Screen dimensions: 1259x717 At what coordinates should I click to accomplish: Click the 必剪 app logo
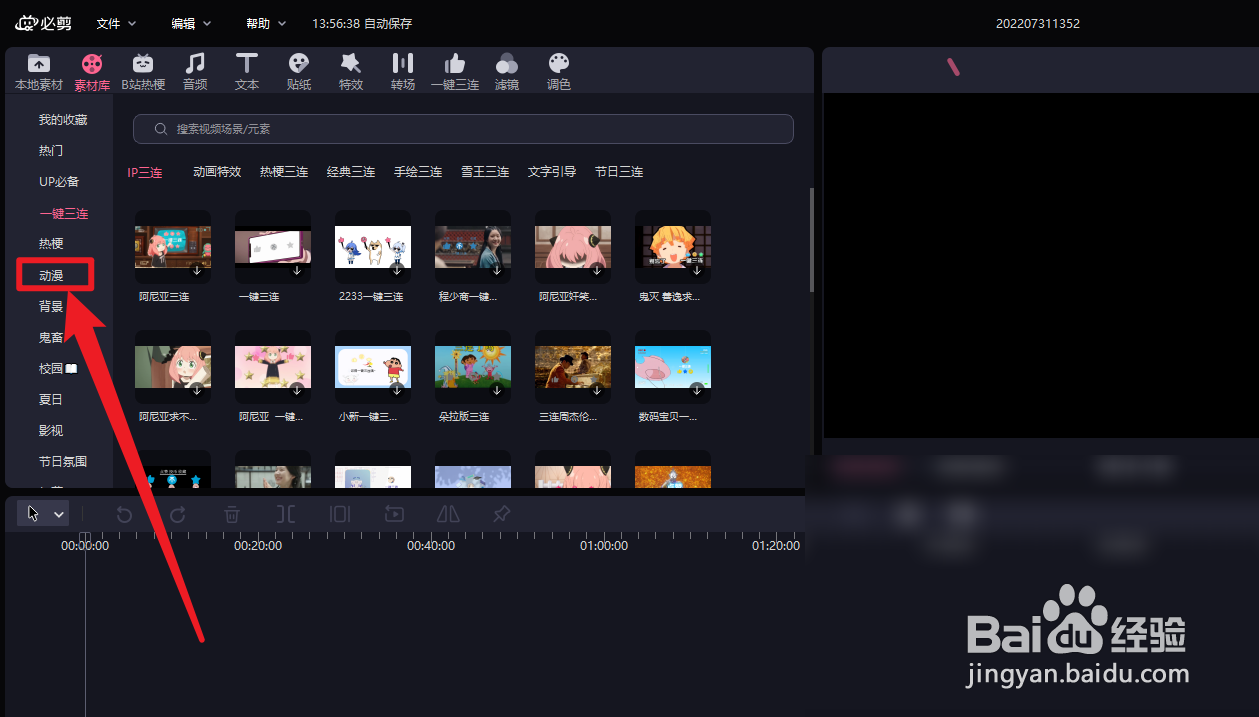pos(44,23)
